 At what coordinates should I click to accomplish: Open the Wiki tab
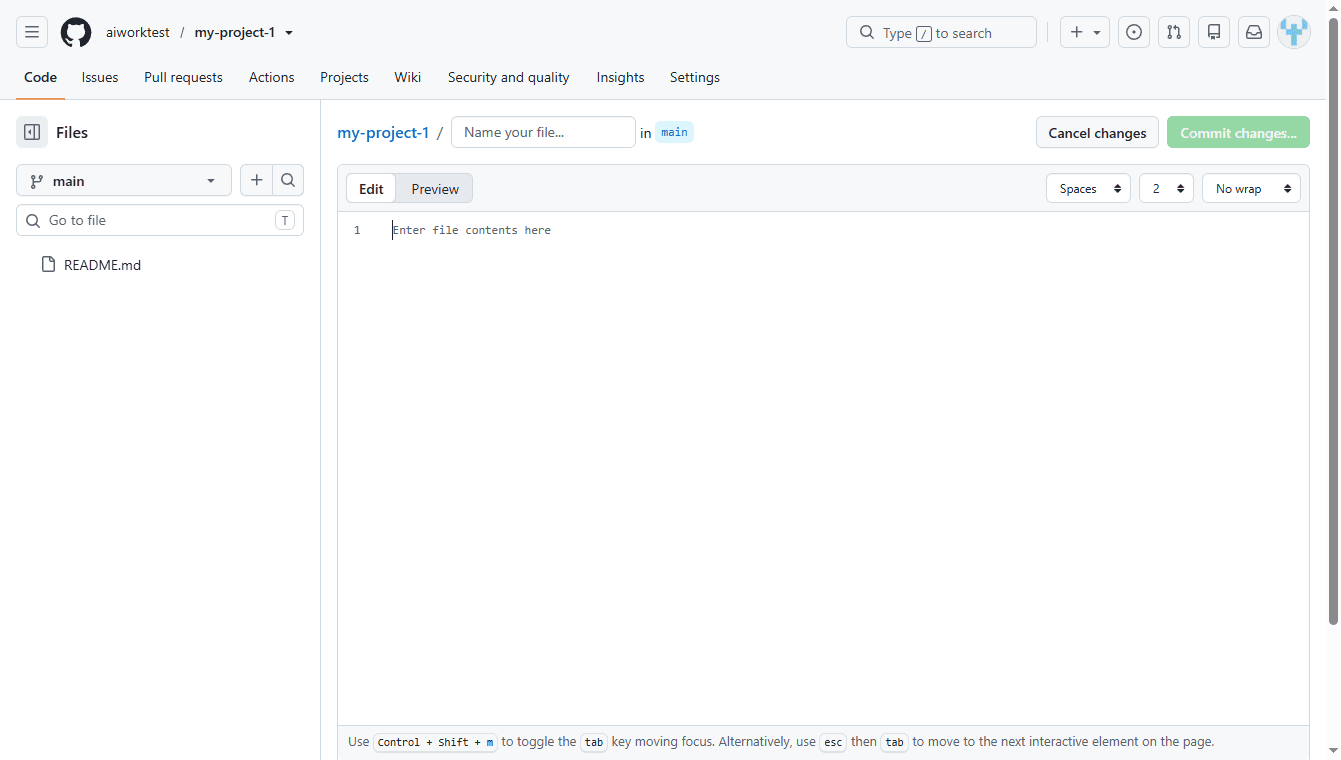tap(407, 77)
